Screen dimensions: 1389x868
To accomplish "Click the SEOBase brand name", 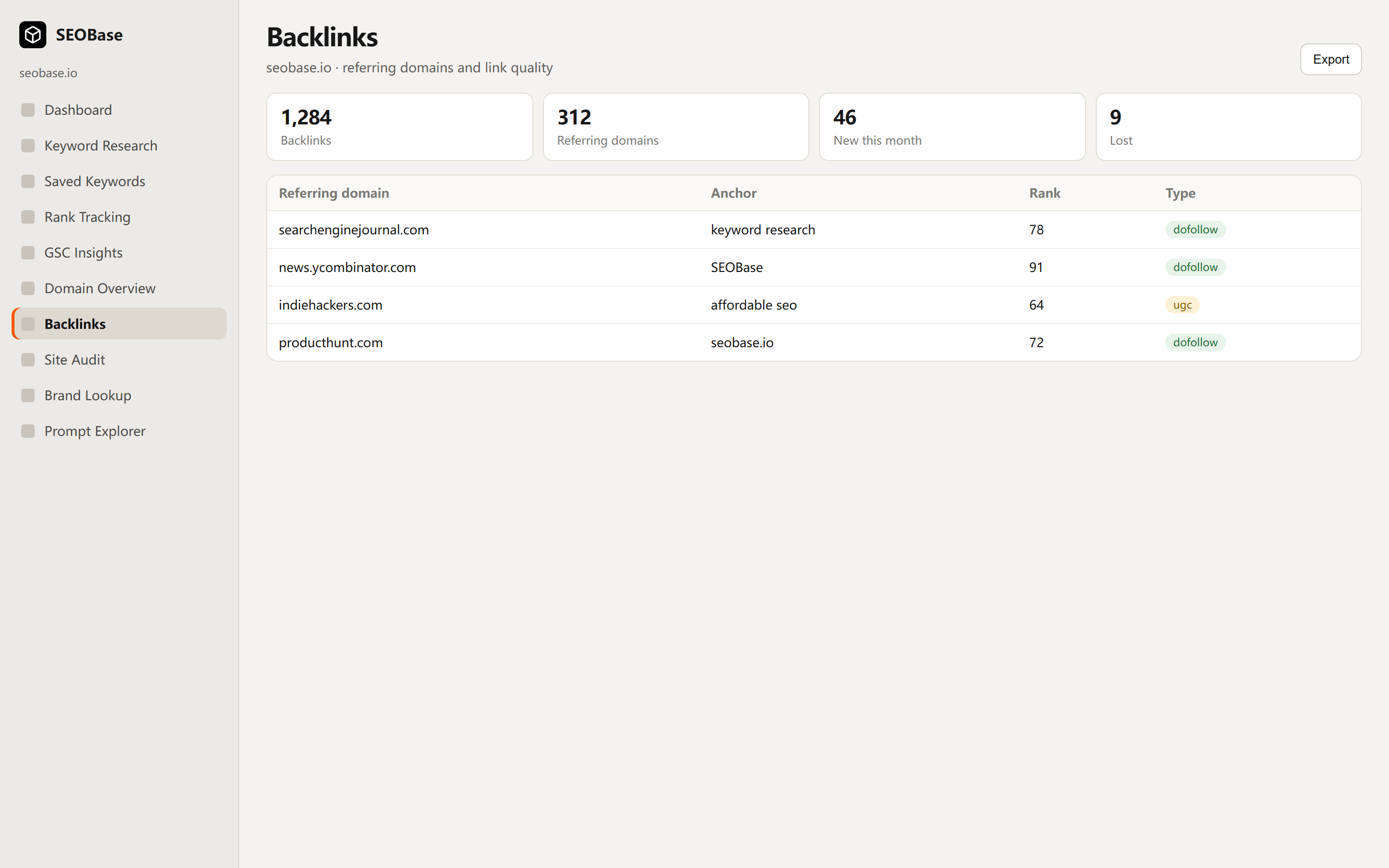I will [x=89, y=35].
